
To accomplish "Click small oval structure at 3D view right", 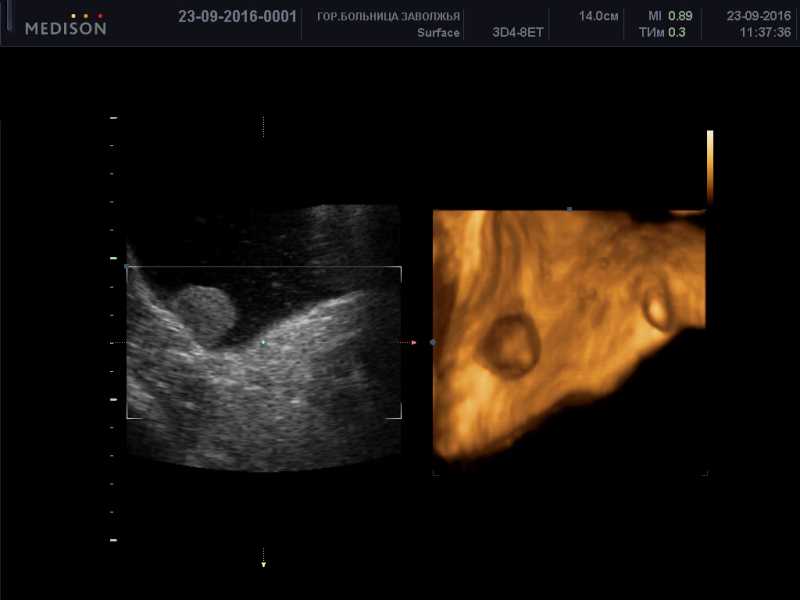I will pos(658,308).
